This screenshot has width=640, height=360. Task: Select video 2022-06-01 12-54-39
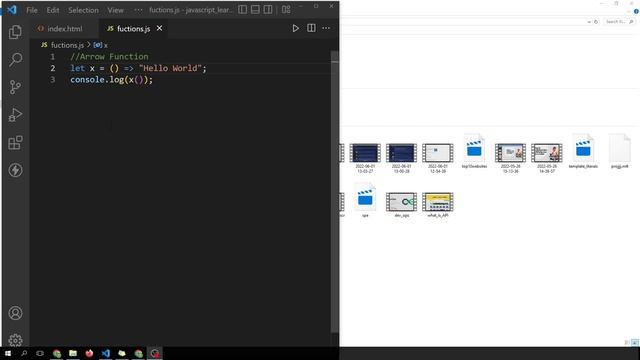438,158
